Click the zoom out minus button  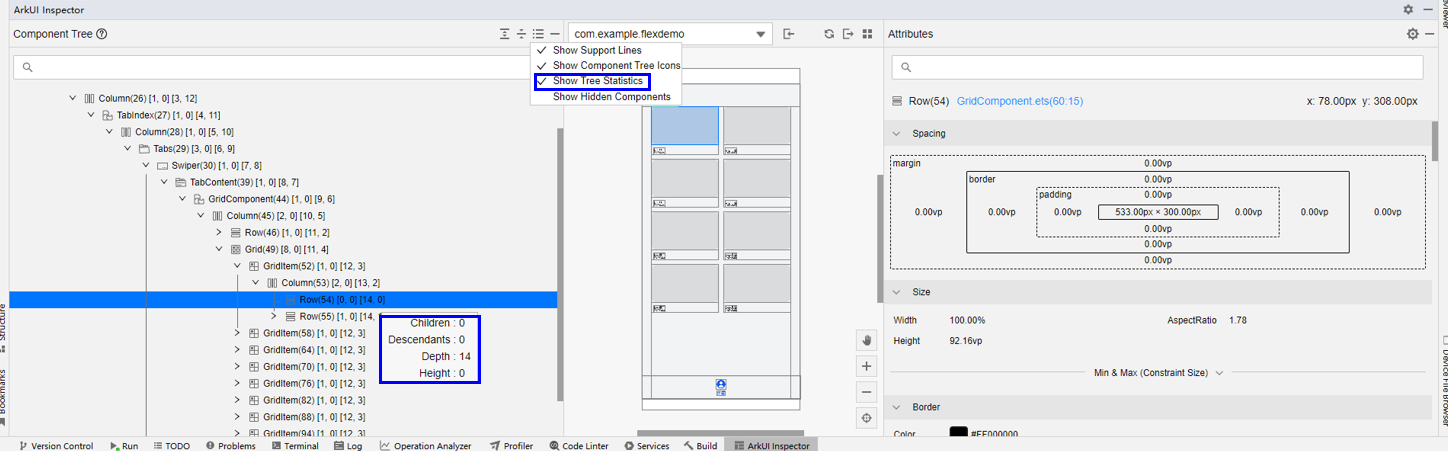(x=867, y=392)
